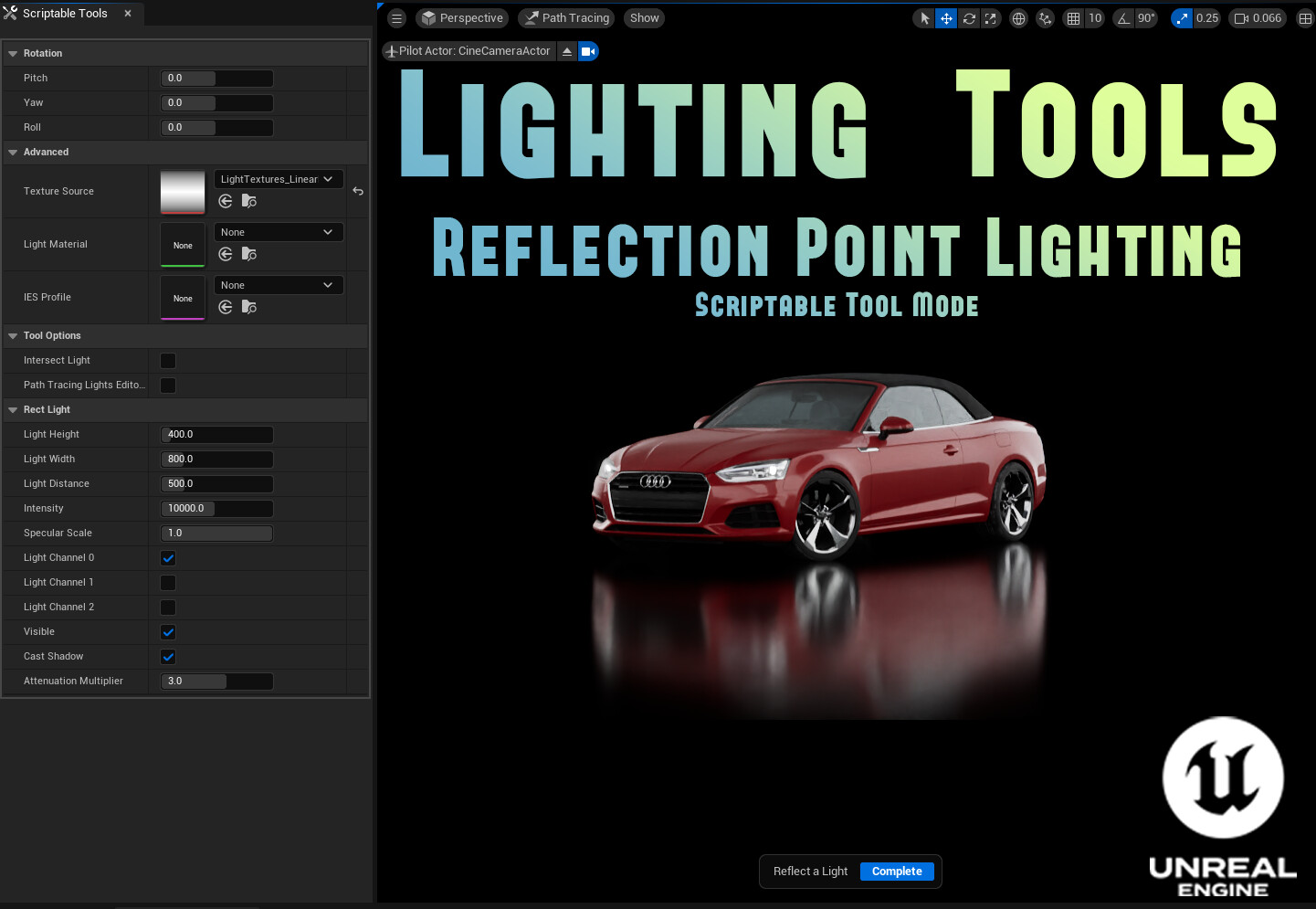The image size is (1316, 909).
Task: Browse to Light Material in content browser
Action: (x=248, y=254)
